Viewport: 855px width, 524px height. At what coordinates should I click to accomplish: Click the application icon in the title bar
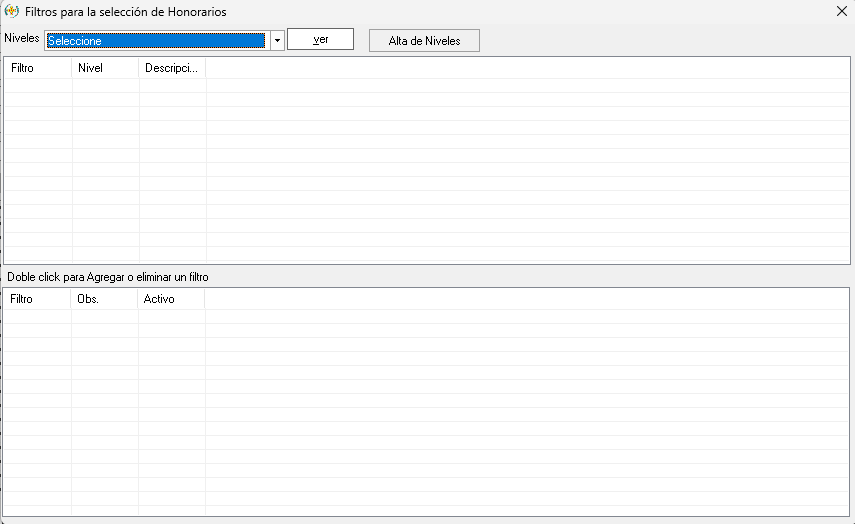point(13,11)
